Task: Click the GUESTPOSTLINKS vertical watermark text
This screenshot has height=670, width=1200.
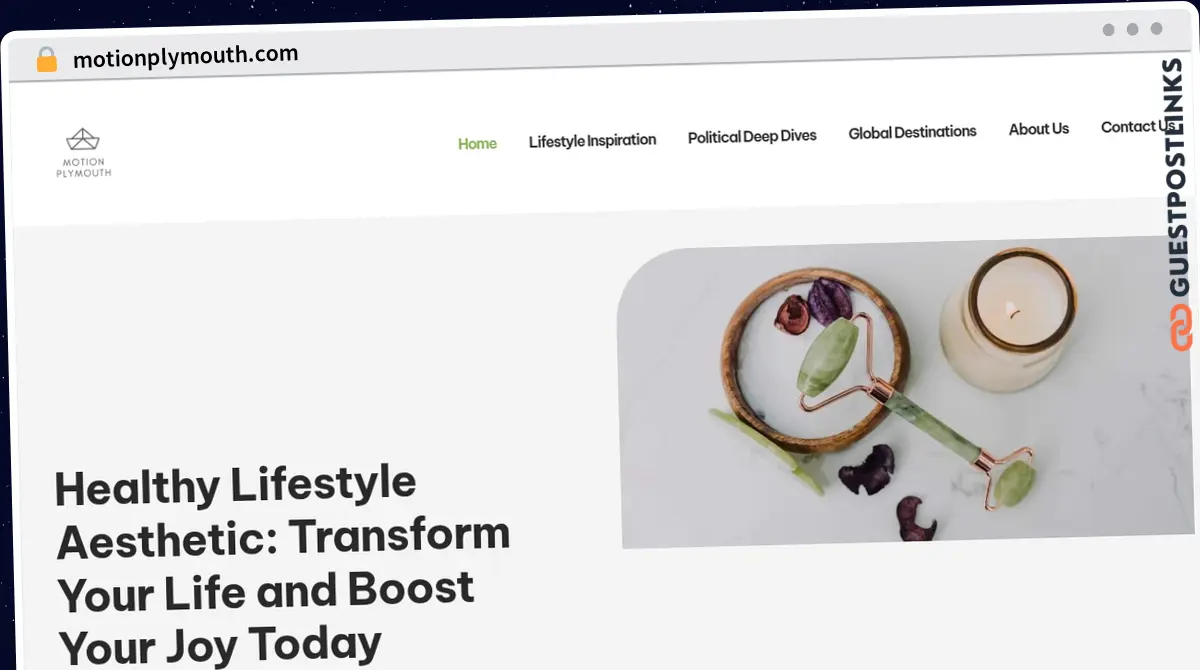Action: 1180,177
